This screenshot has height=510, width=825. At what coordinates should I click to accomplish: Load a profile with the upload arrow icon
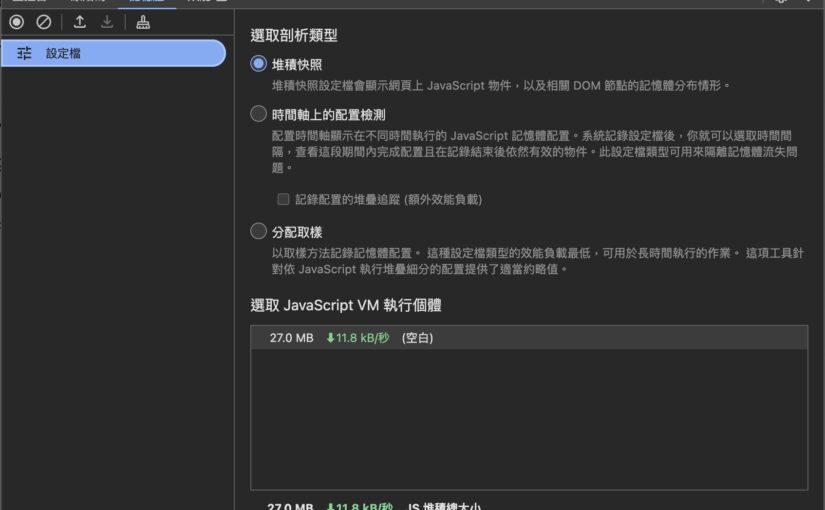coord(80,22)
